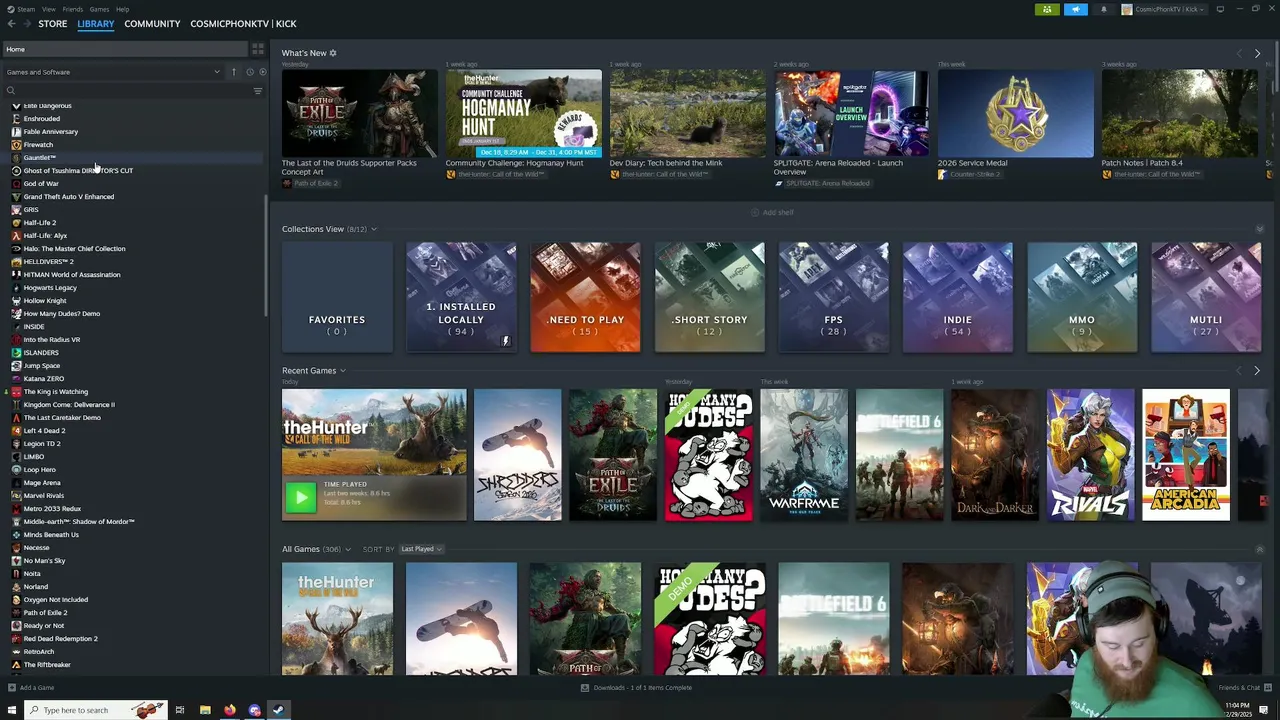
Task: Open the notifications bell
Action: [1103, 9]
